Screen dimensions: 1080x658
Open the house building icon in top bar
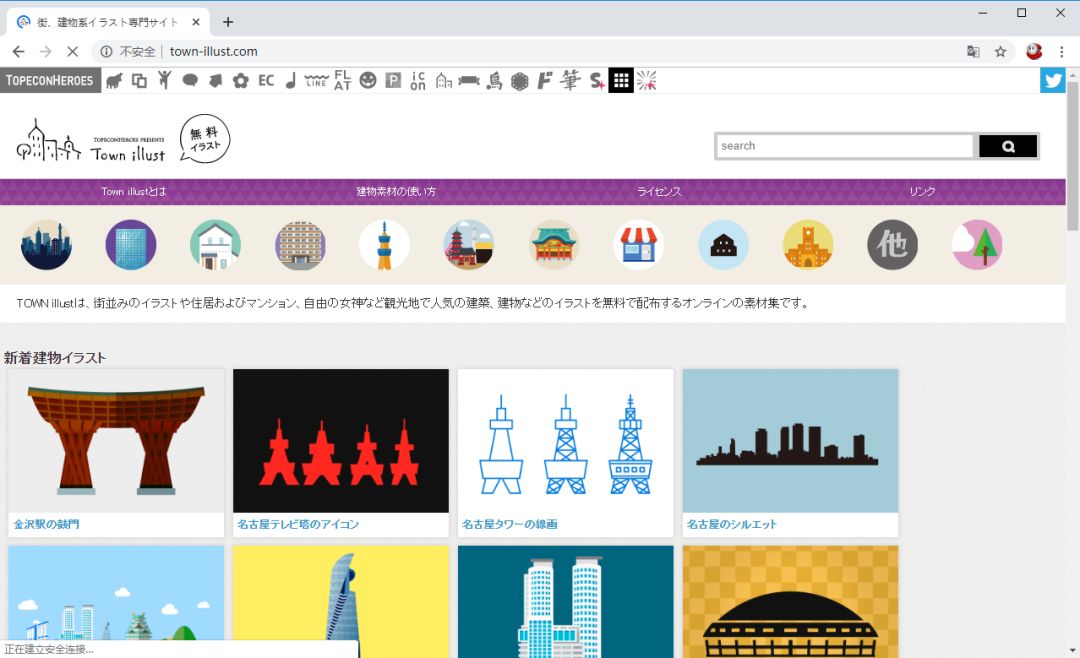click(444, 81)
